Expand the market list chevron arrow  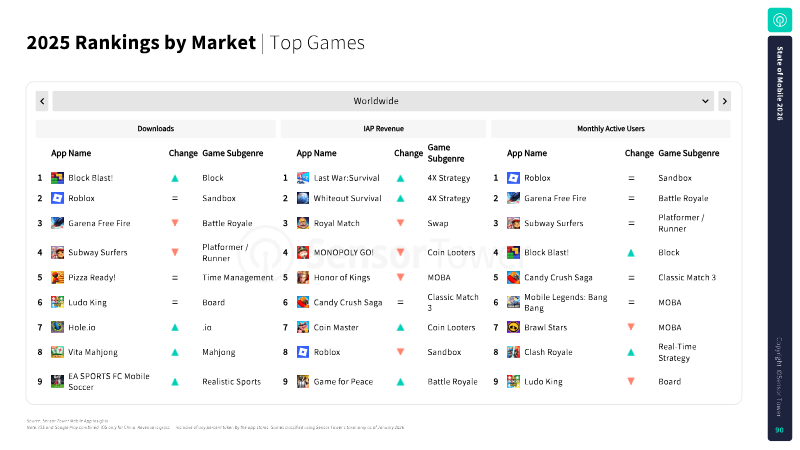coord(707,101)
